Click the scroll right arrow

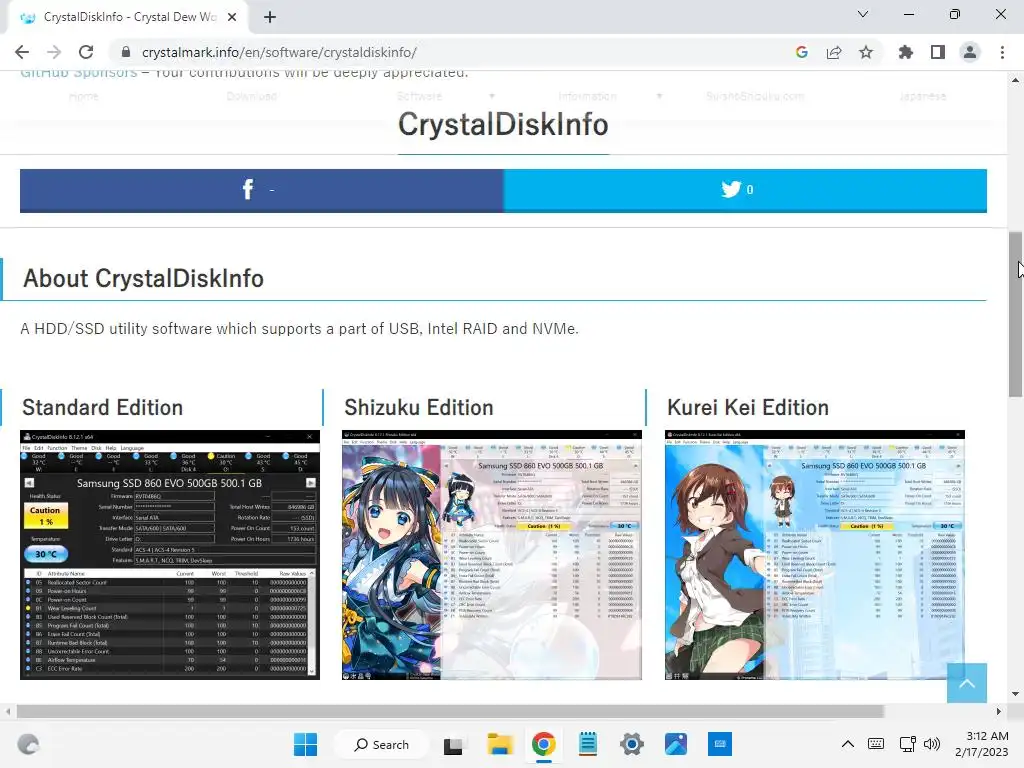(999, 711)
